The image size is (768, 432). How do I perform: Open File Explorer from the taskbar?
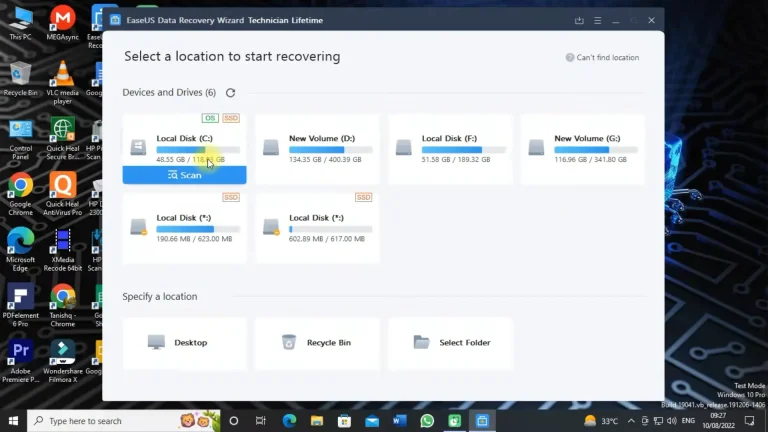pyautogui.click(x=317, y=421)
